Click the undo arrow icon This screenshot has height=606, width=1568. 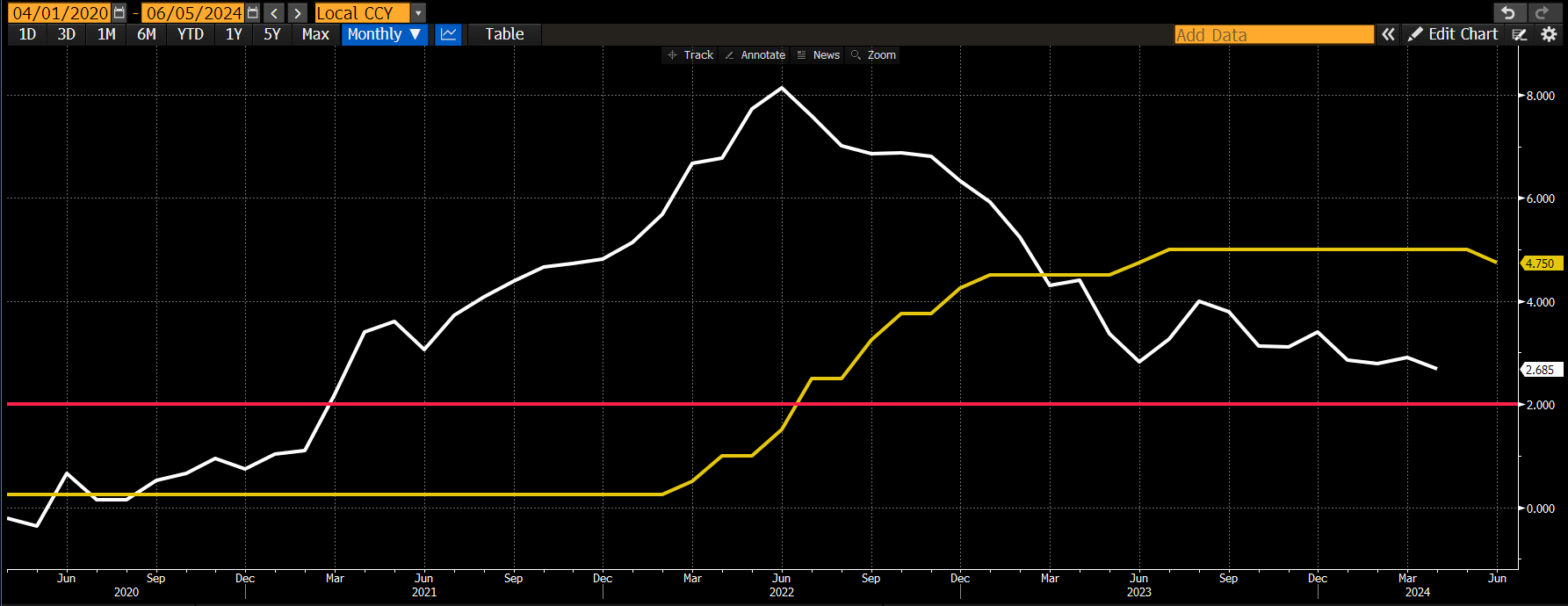[x=1509, y=12]
